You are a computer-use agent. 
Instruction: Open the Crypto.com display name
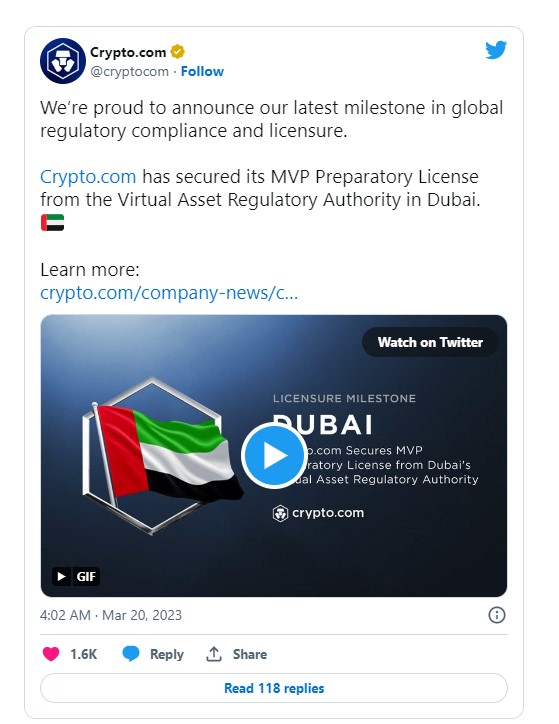point(128,52)
